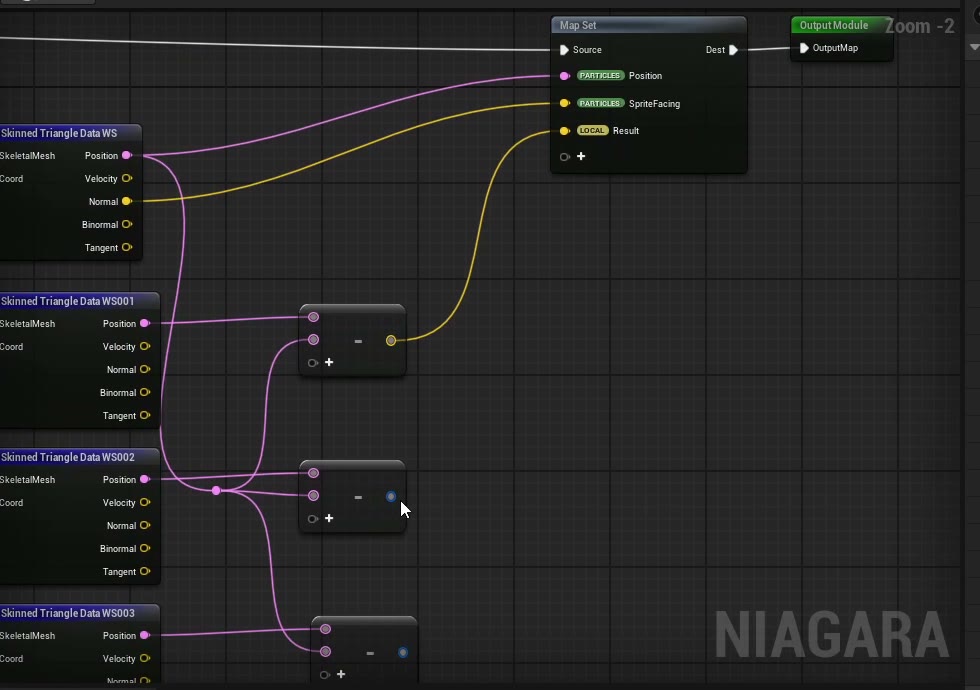Select the Skinned Triangle Data WS001 node title
This screenshot has width=980, height=690.
coord(68,301)
